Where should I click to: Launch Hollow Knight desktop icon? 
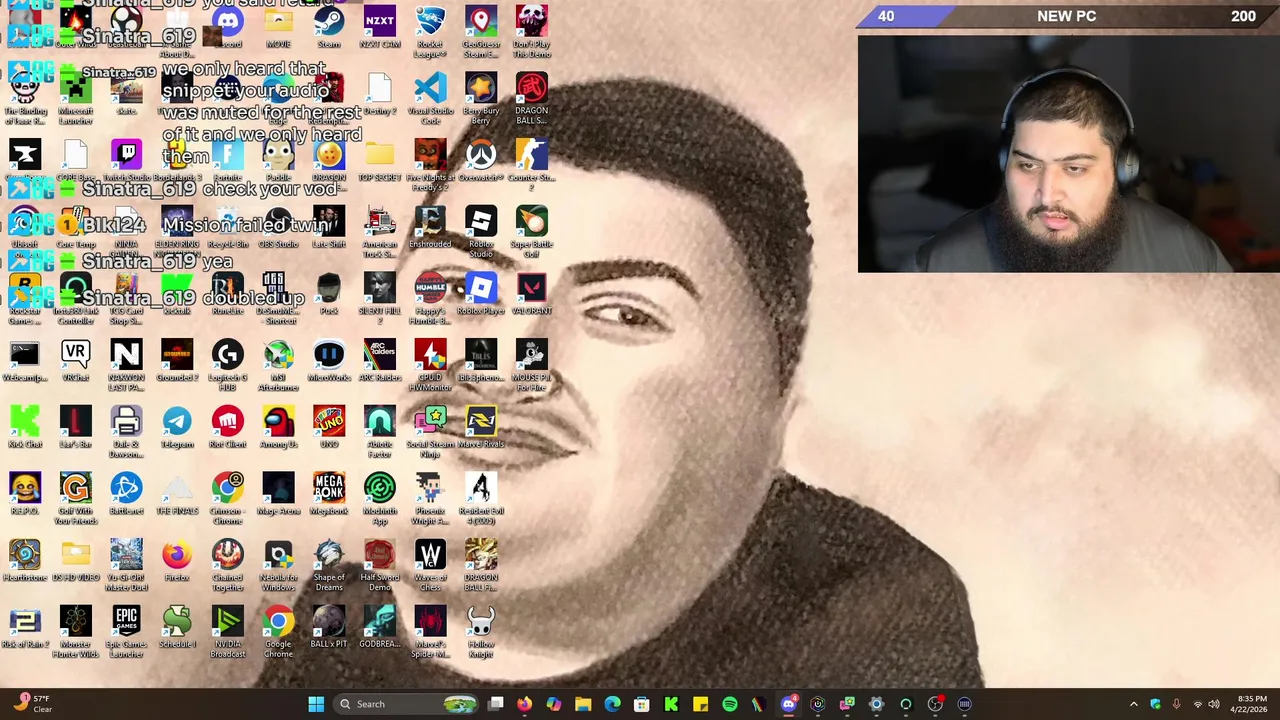click(x=481, y=632)
